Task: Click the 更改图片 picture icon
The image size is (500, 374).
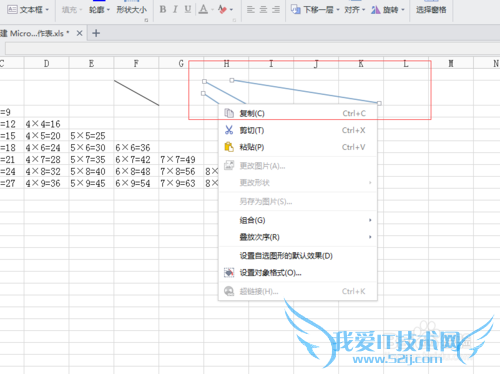Action: 229,166
